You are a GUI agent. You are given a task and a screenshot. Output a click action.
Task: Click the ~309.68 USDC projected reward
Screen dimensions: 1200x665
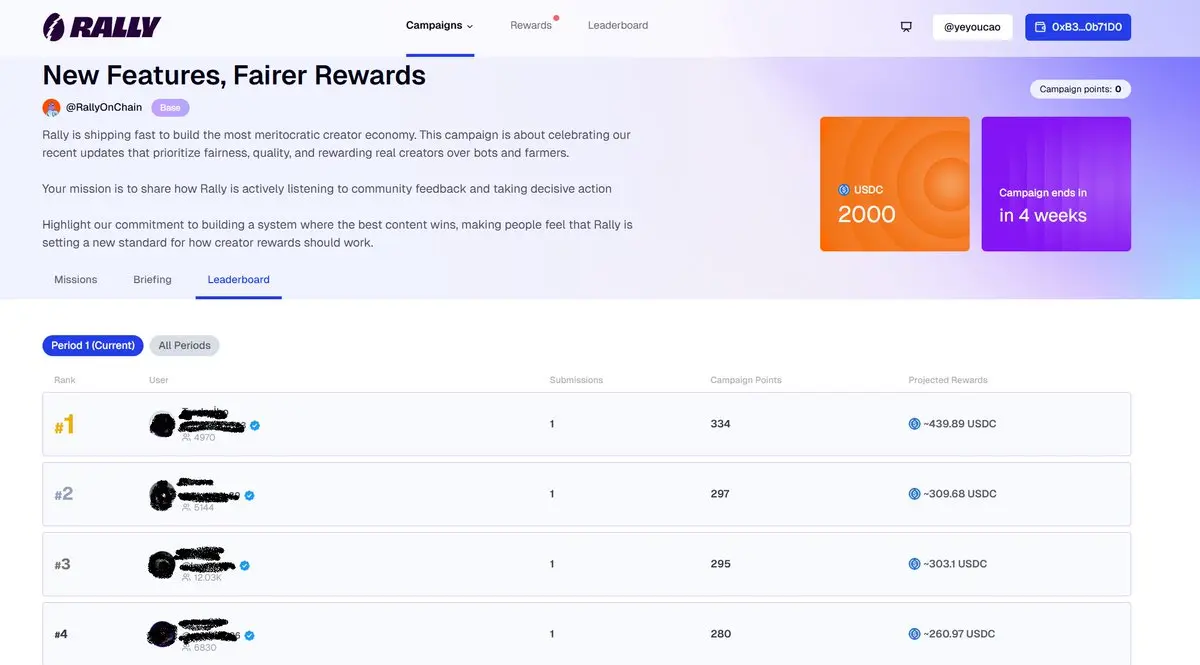pyautogui.click(x=960, y=494)
